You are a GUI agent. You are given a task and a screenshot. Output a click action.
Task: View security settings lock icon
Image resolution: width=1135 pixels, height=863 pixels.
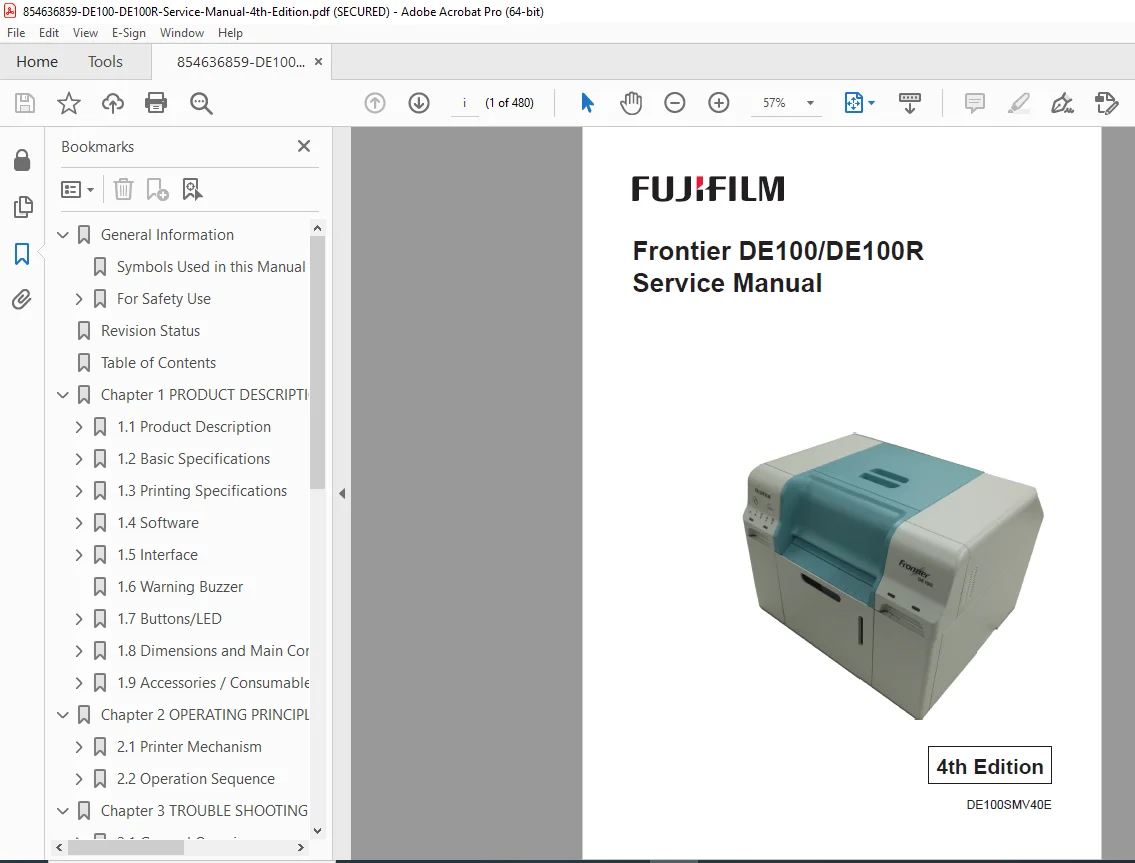22,160
